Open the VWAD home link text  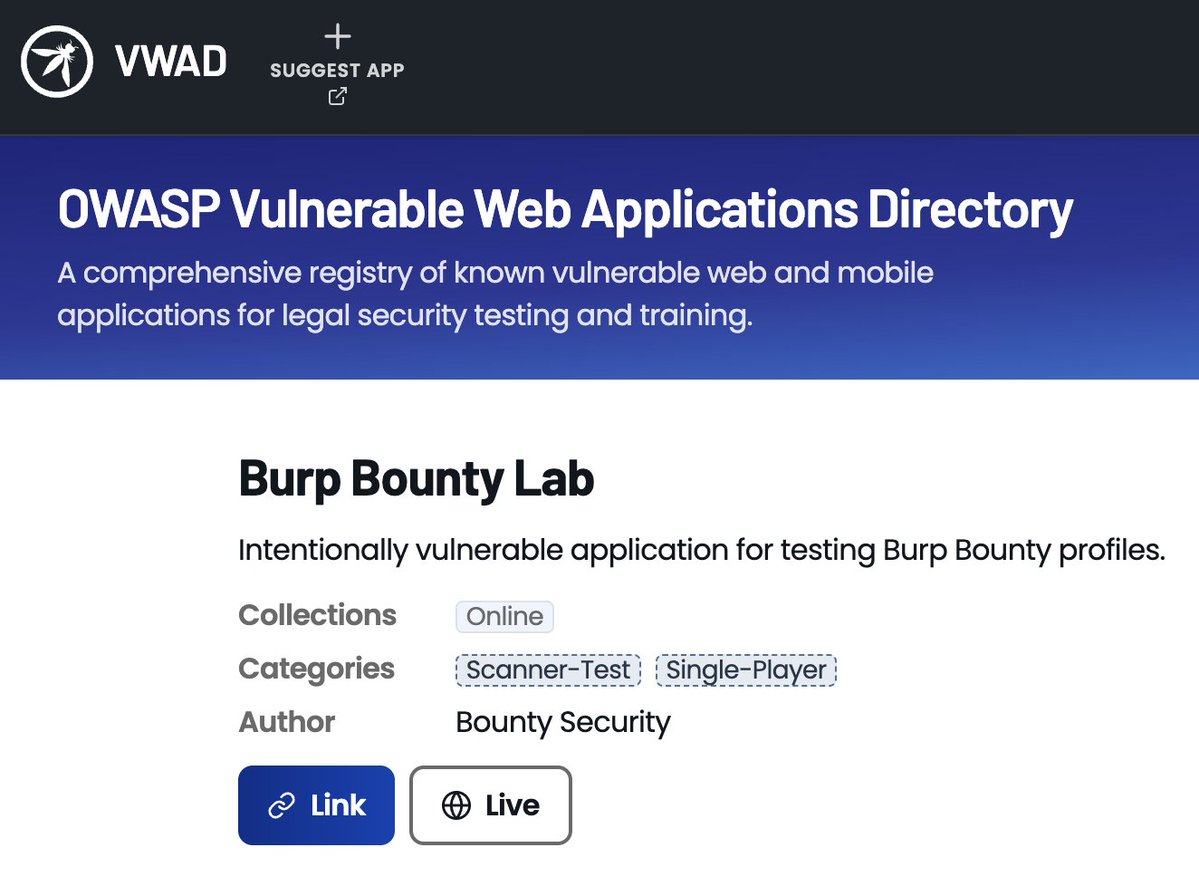point(171,61)
